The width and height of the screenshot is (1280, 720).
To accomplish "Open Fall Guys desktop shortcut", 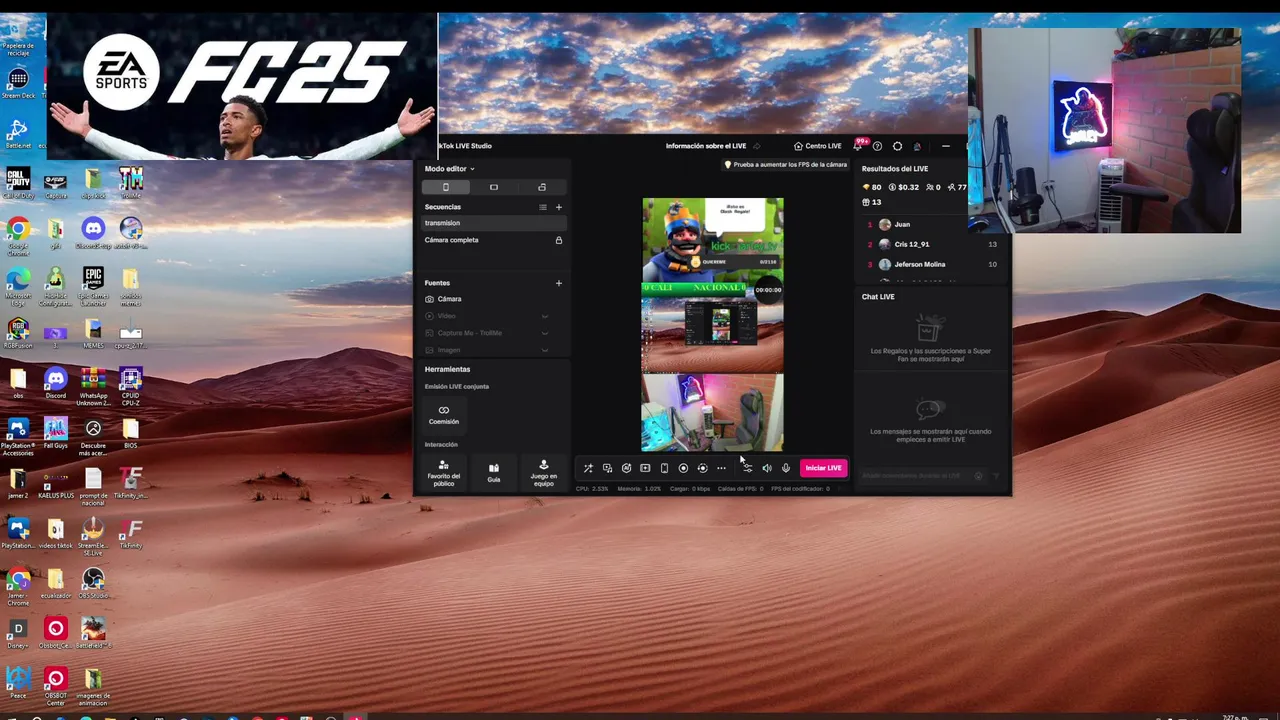I will pos(56,433).
